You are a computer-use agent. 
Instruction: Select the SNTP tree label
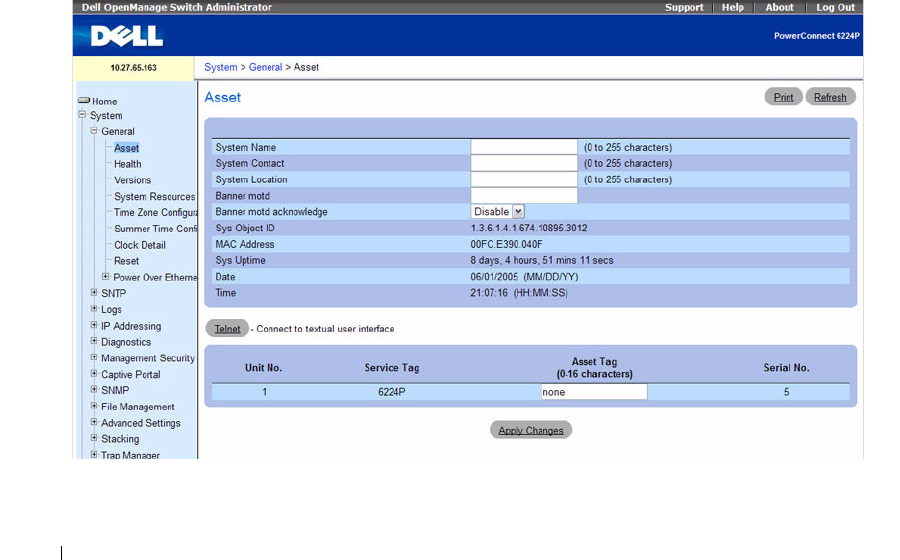(113, 293)
